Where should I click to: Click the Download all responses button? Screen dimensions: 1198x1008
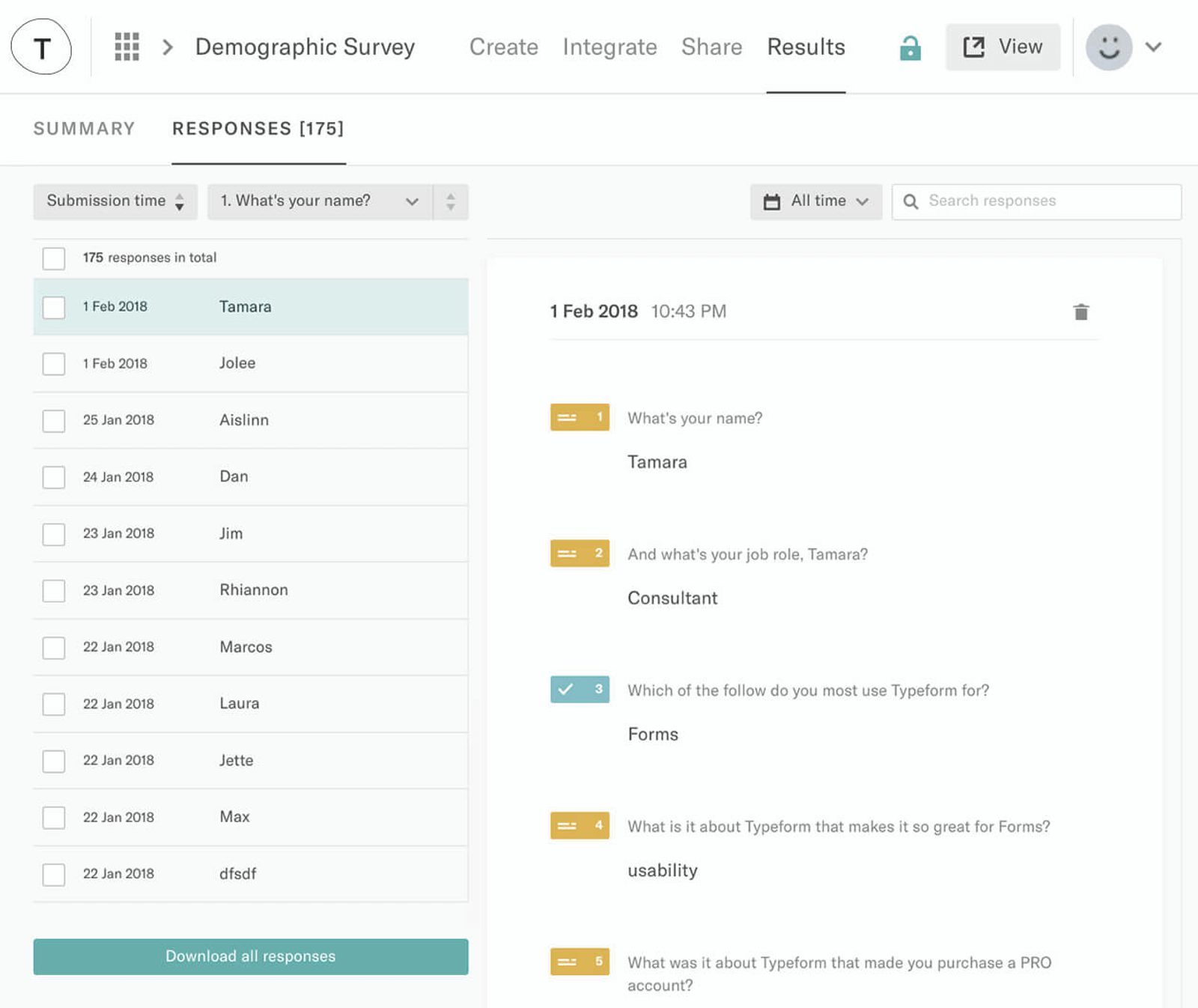[250, 956]
